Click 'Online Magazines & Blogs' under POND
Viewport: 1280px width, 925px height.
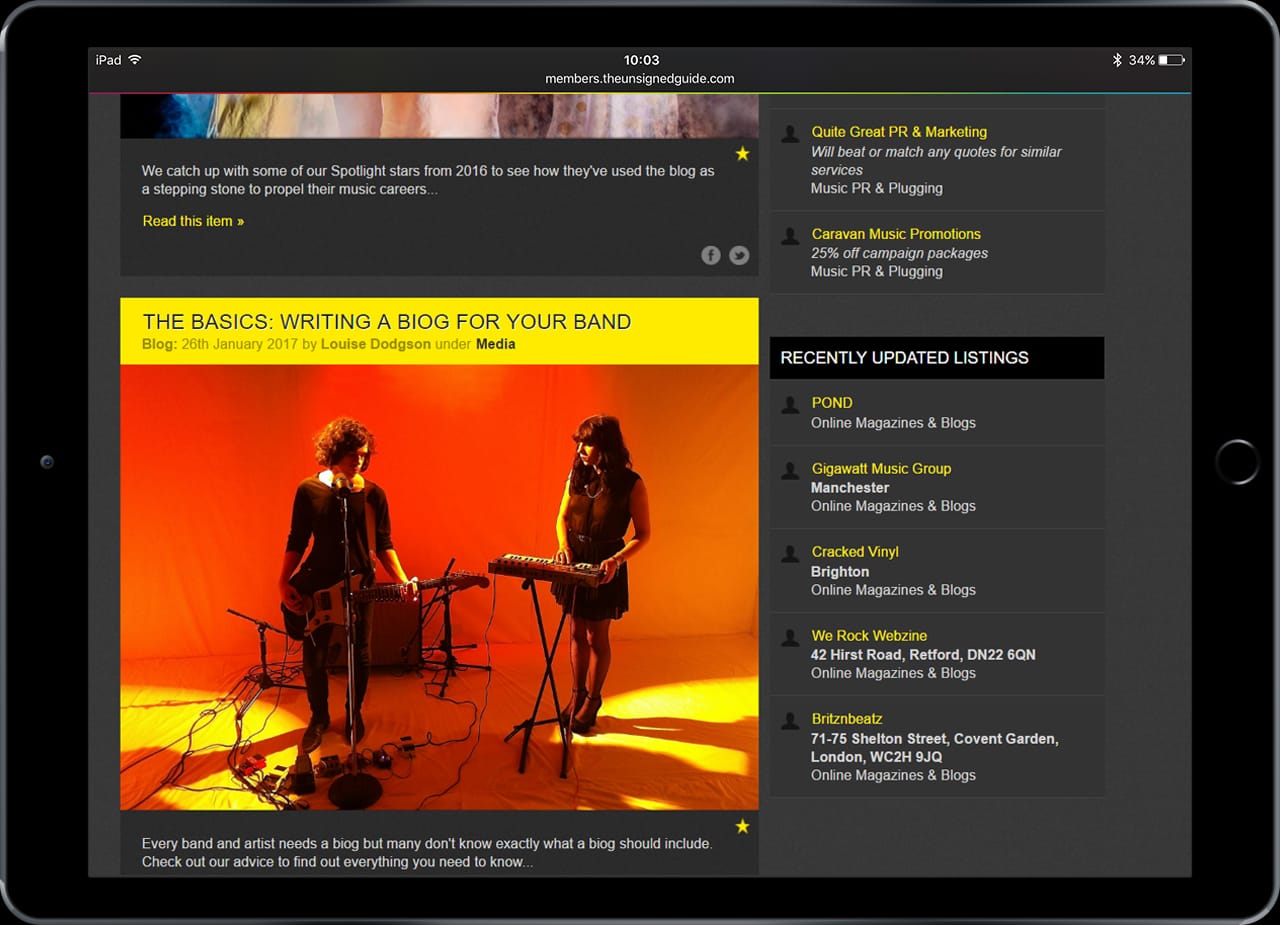point(893,422)
